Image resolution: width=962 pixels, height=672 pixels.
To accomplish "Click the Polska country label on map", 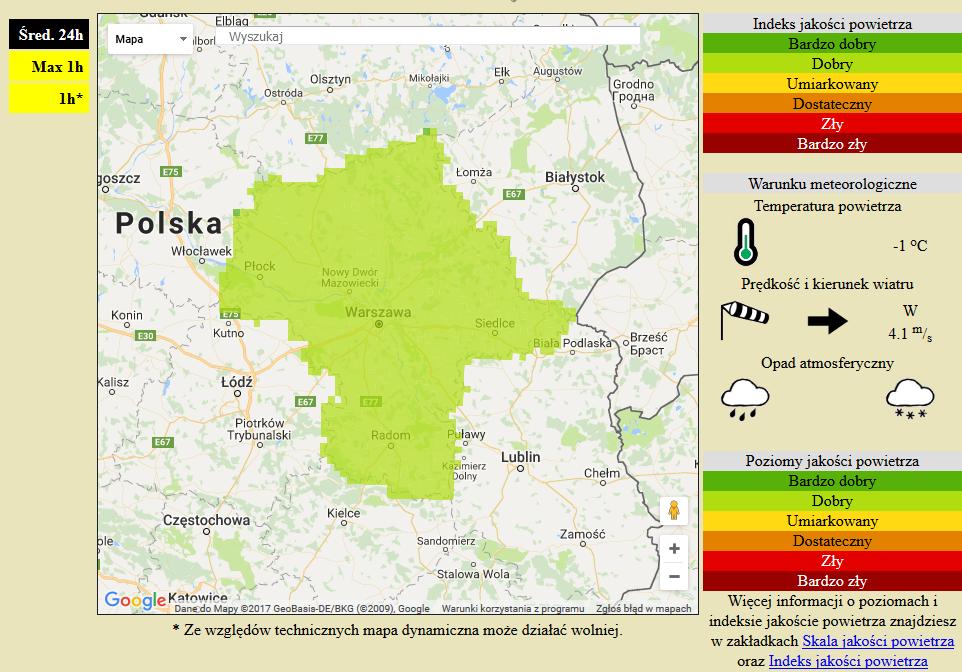I will click(x=169, y=223).
